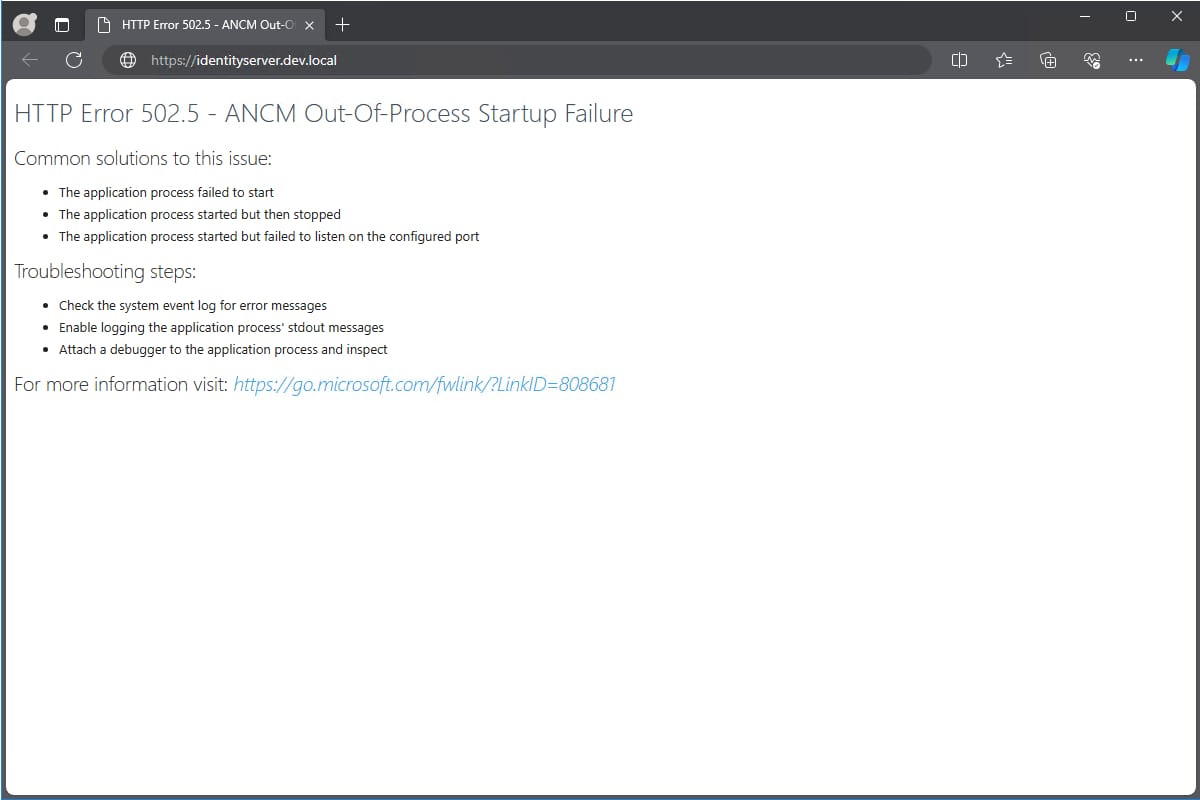Screen dimensions: 1200x800
Task: Open the browser profile avatar
Action: point(25,24)
